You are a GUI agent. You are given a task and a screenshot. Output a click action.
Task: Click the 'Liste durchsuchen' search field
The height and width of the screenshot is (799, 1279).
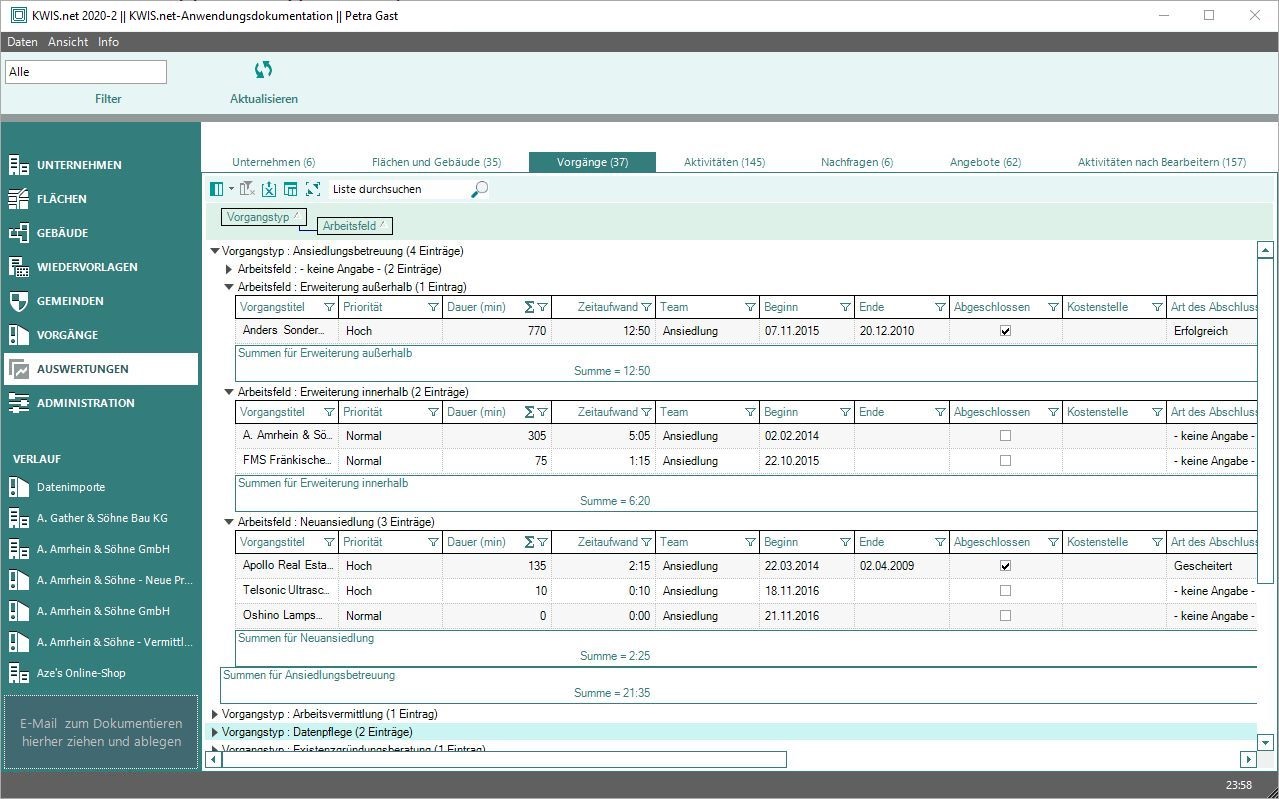(398, 189)
